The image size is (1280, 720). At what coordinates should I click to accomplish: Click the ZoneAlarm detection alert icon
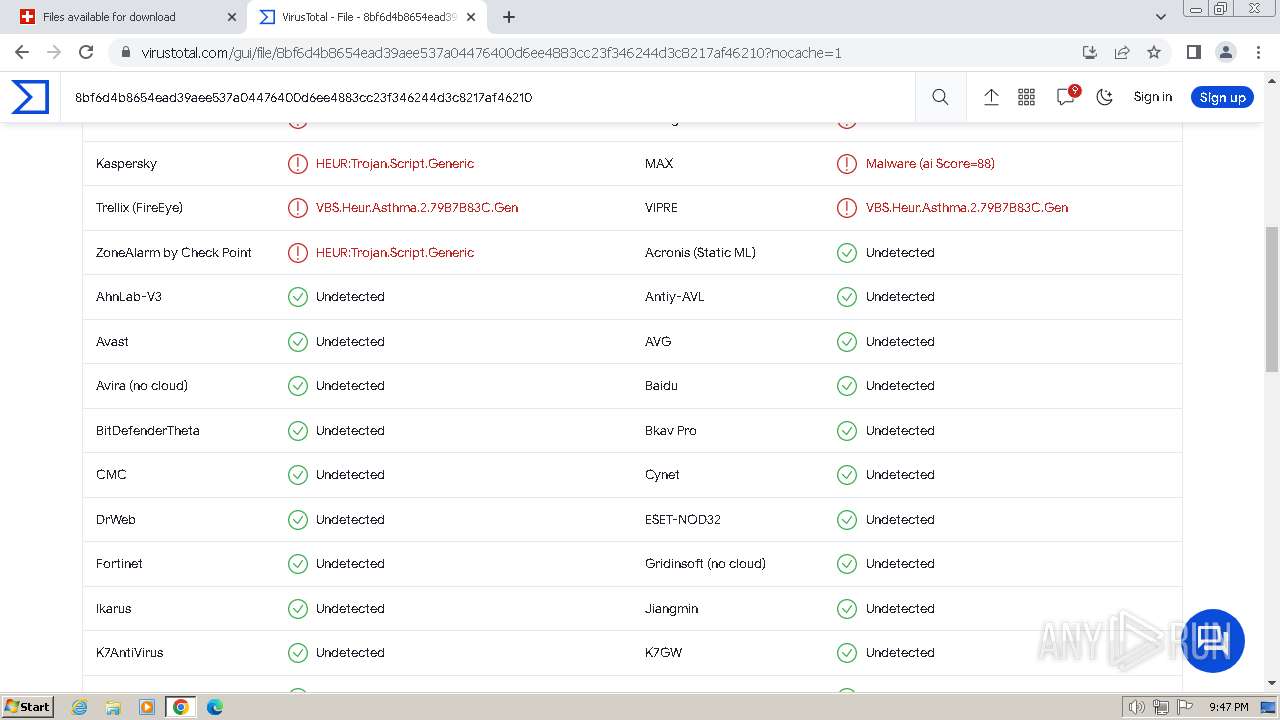(x=298, y=253)
